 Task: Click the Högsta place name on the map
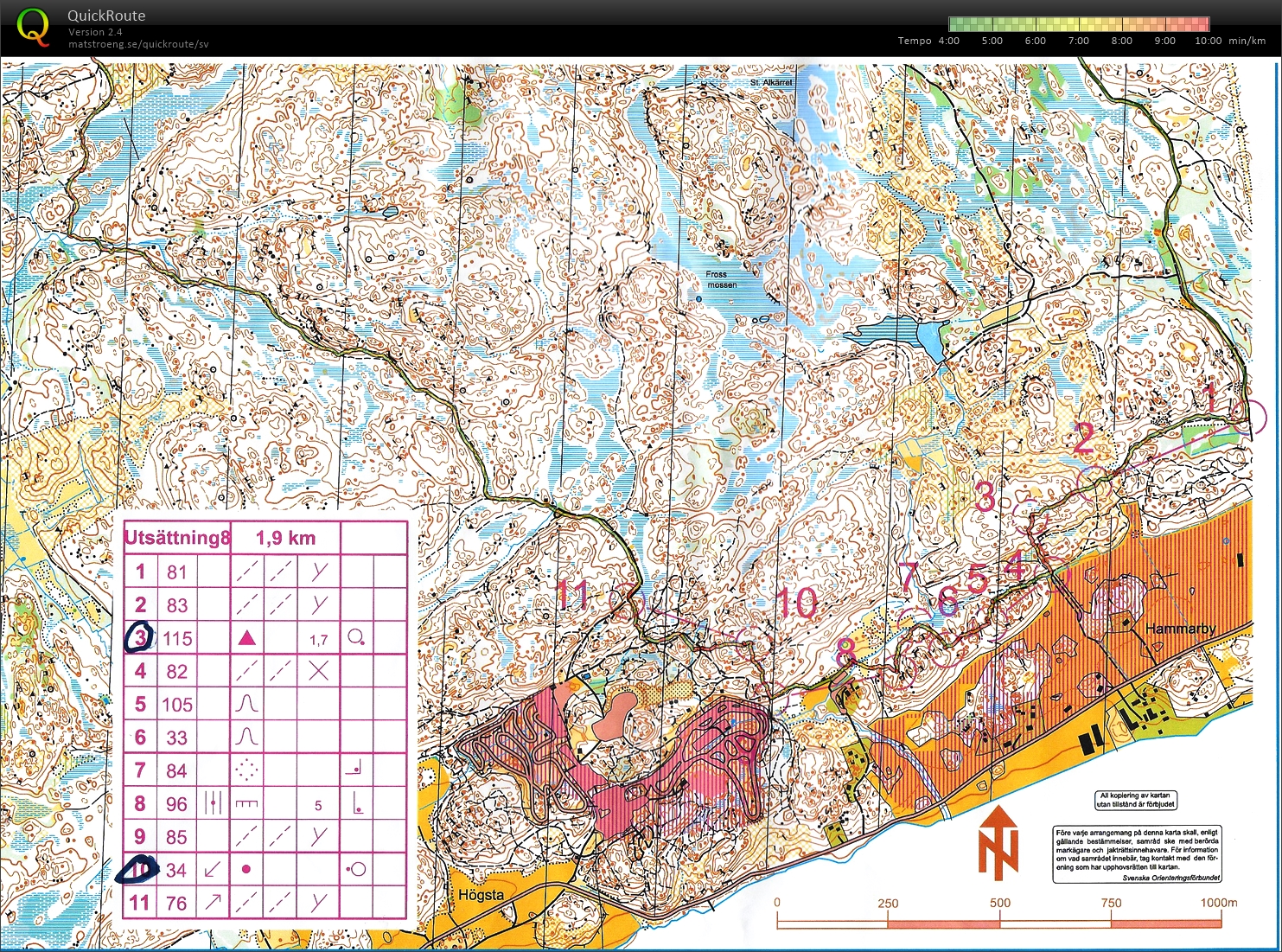click(482, 895)
